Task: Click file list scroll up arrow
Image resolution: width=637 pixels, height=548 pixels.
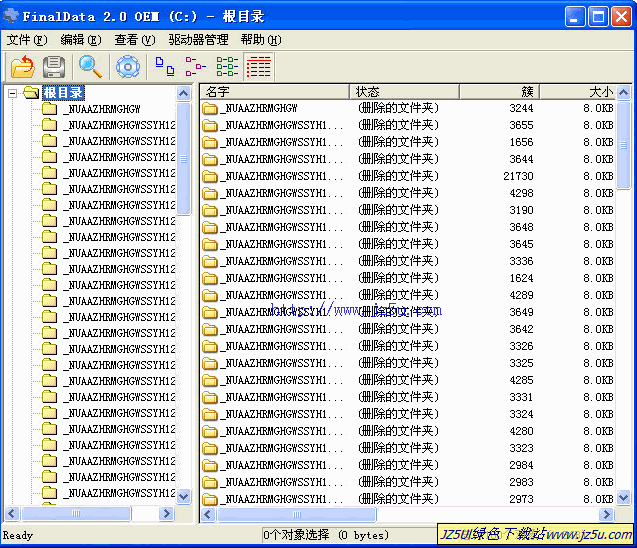Action: (x=623, y=93)
